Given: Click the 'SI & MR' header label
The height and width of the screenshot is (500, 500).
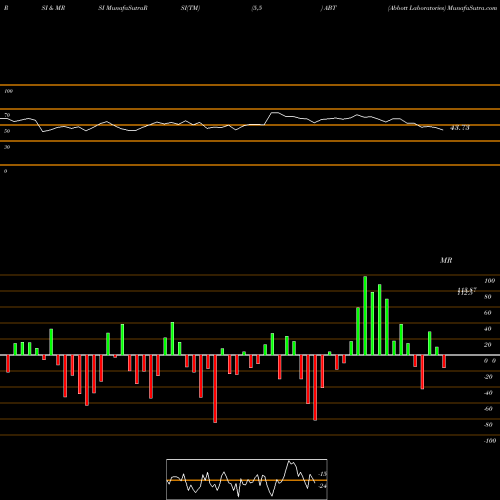Looking at the screenshot, I should 53,8.
